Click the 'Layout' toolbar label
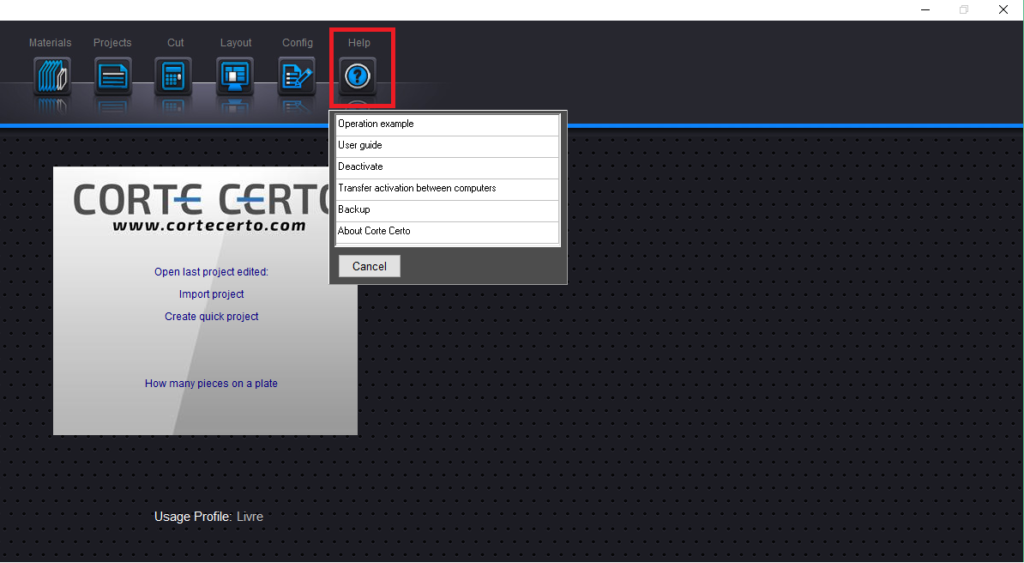Viewport: 1024px width, 563px height. (236, 42)
